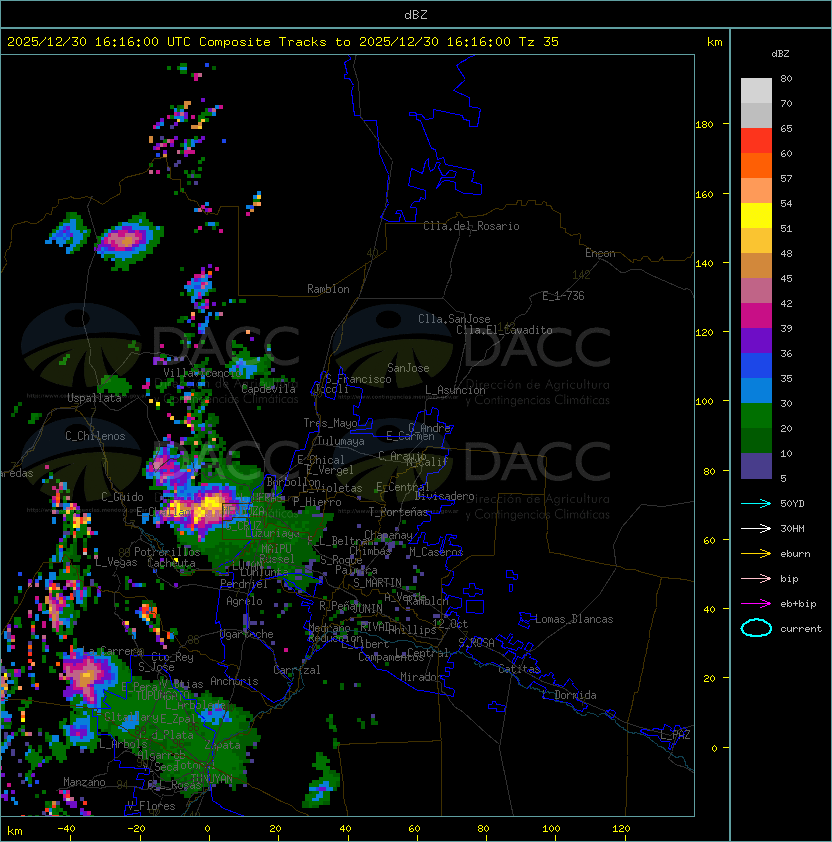
Task: Click the Tulumaya label
Action: click(341, 441)
